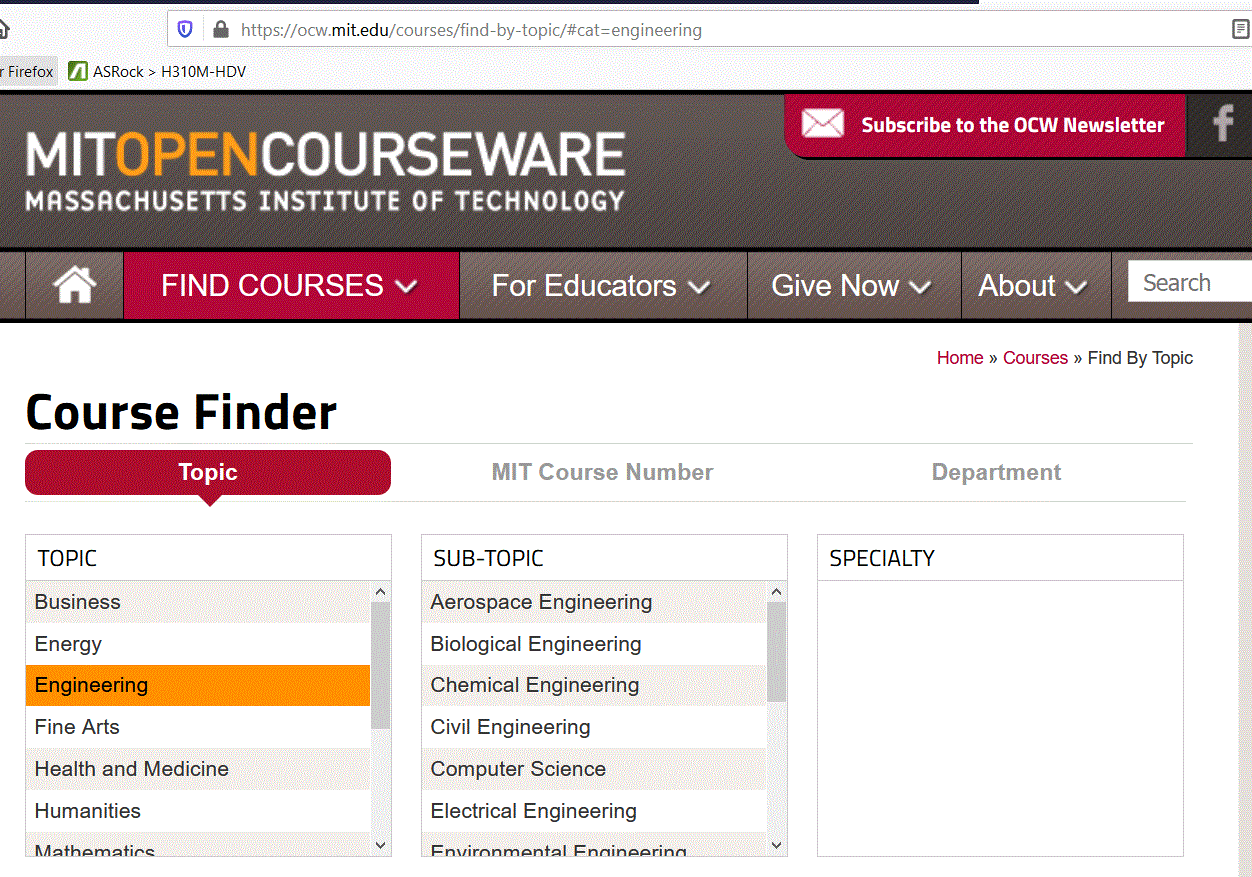Switch to the Department tab

996,472
